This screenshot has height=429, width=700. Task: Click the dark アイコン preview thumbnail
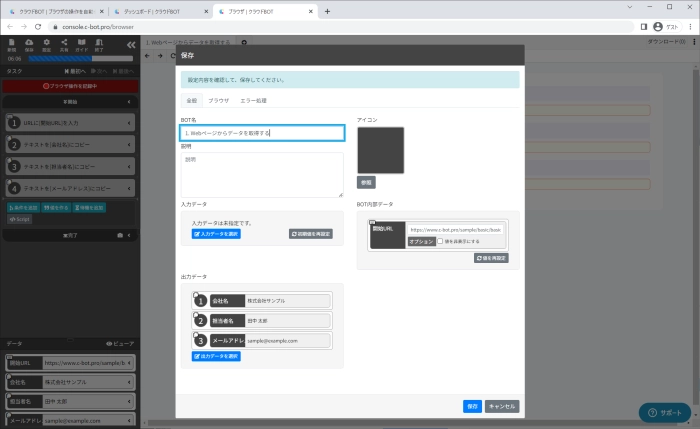[x=380, y=150]
